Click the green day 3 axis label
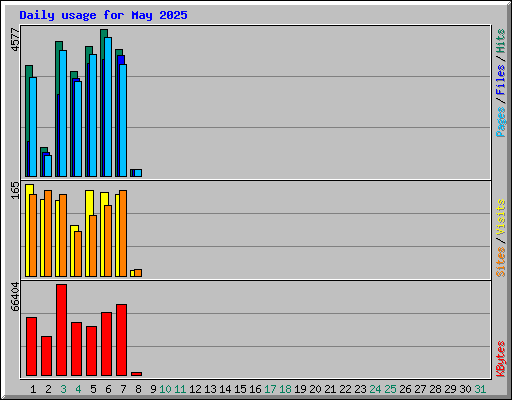The image size is (512, 400). [x=63, y=389]
